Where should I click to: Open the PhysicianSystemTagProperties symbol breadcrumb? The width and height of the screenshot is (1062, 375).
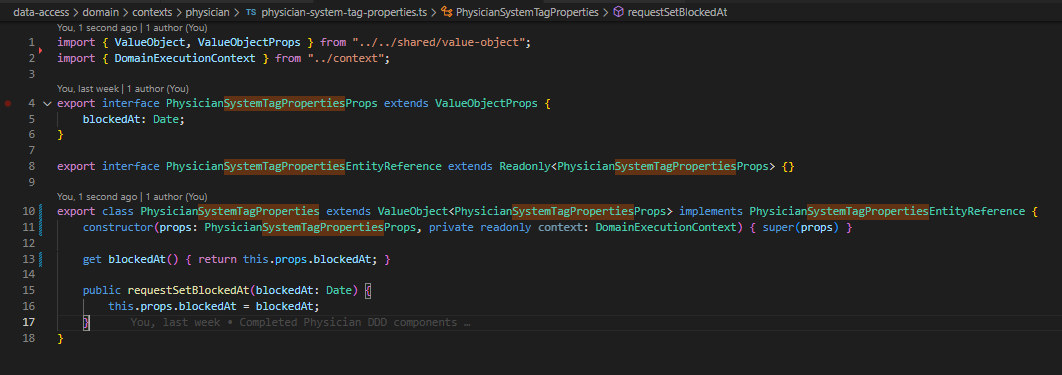(528, 12)
